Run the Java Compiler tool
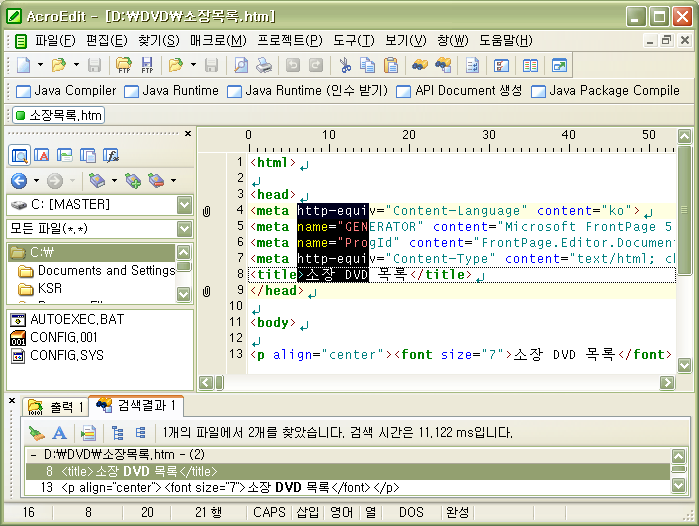This screenshot has width=699, height=526. tap(66, 91)
